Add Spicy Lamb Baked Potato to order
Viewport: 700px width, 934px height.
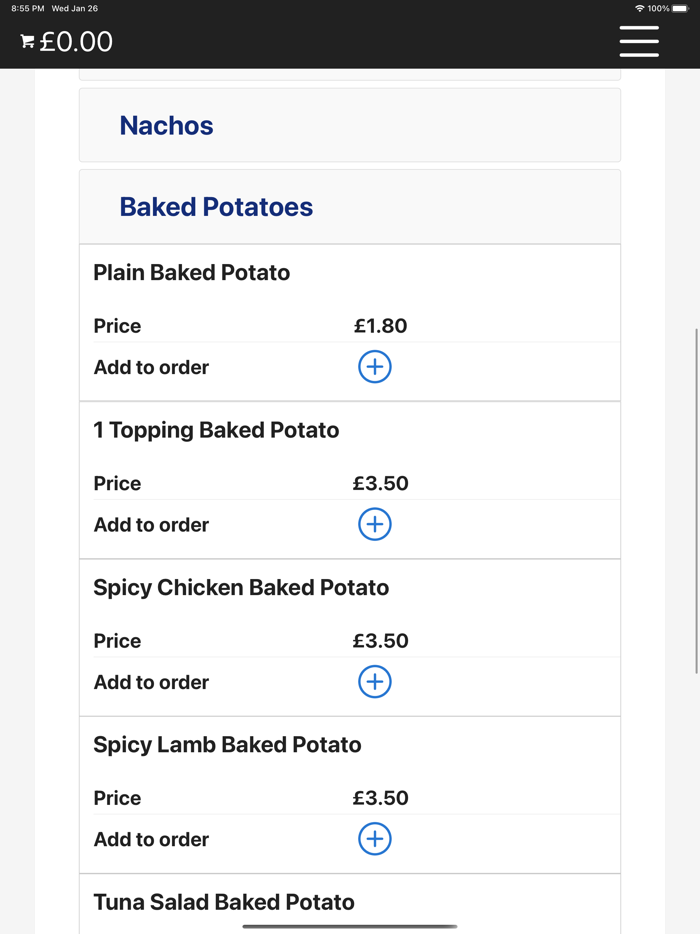pyautogui.click(x=374, y=839)
